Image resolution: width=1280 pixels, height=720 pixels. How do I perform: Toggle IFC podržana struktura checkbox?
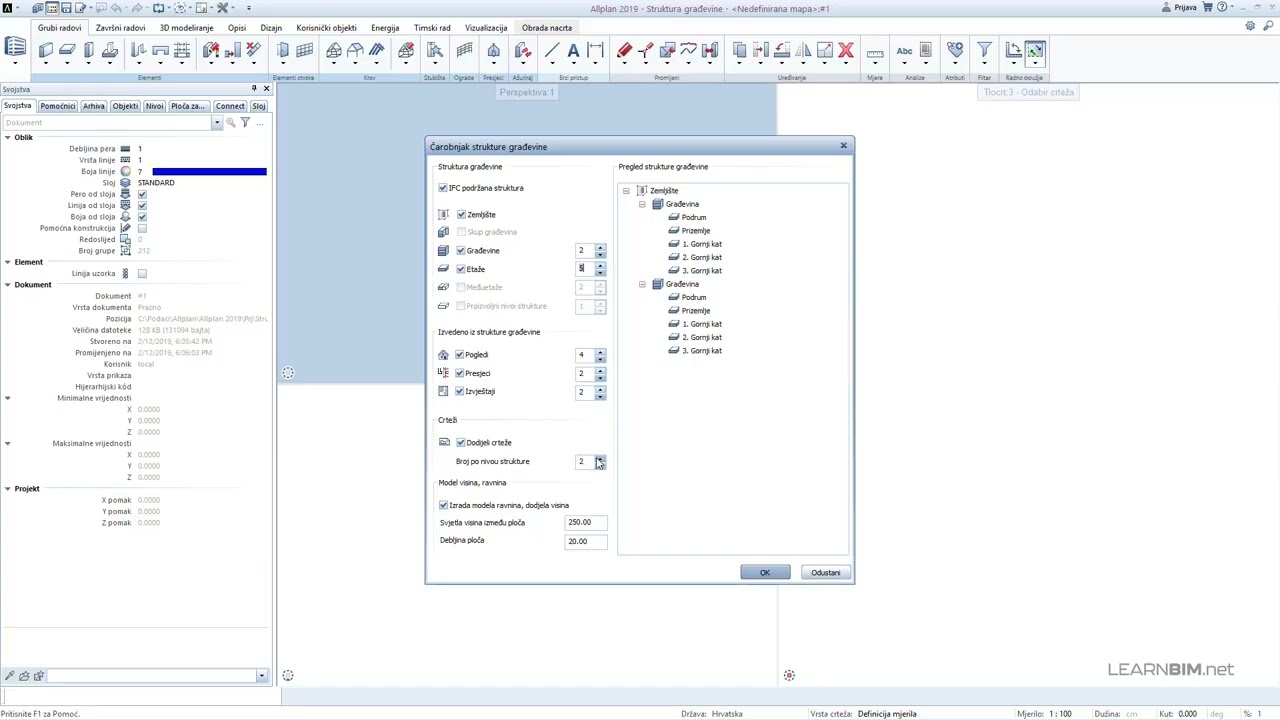pyautogui.click(x=443, y=188)
